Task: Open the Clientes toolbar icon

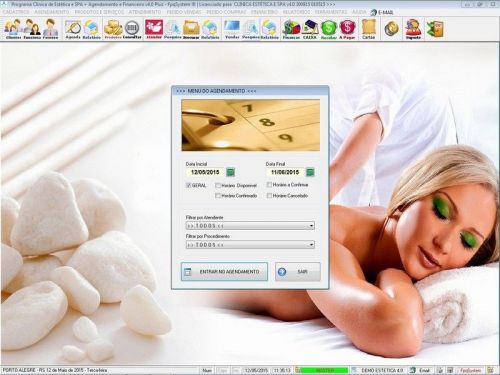Action: [x=14, y=29]
